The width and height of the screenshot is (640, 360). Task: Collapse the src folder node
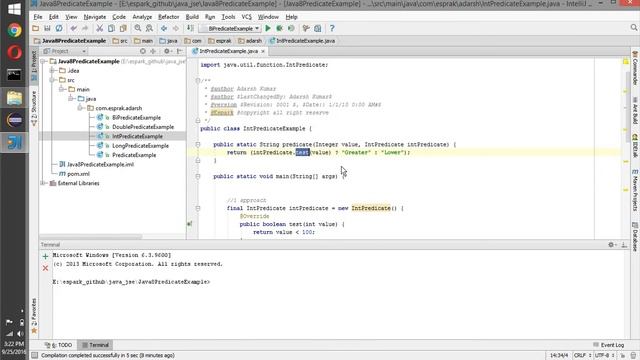[x=52, y=80]
